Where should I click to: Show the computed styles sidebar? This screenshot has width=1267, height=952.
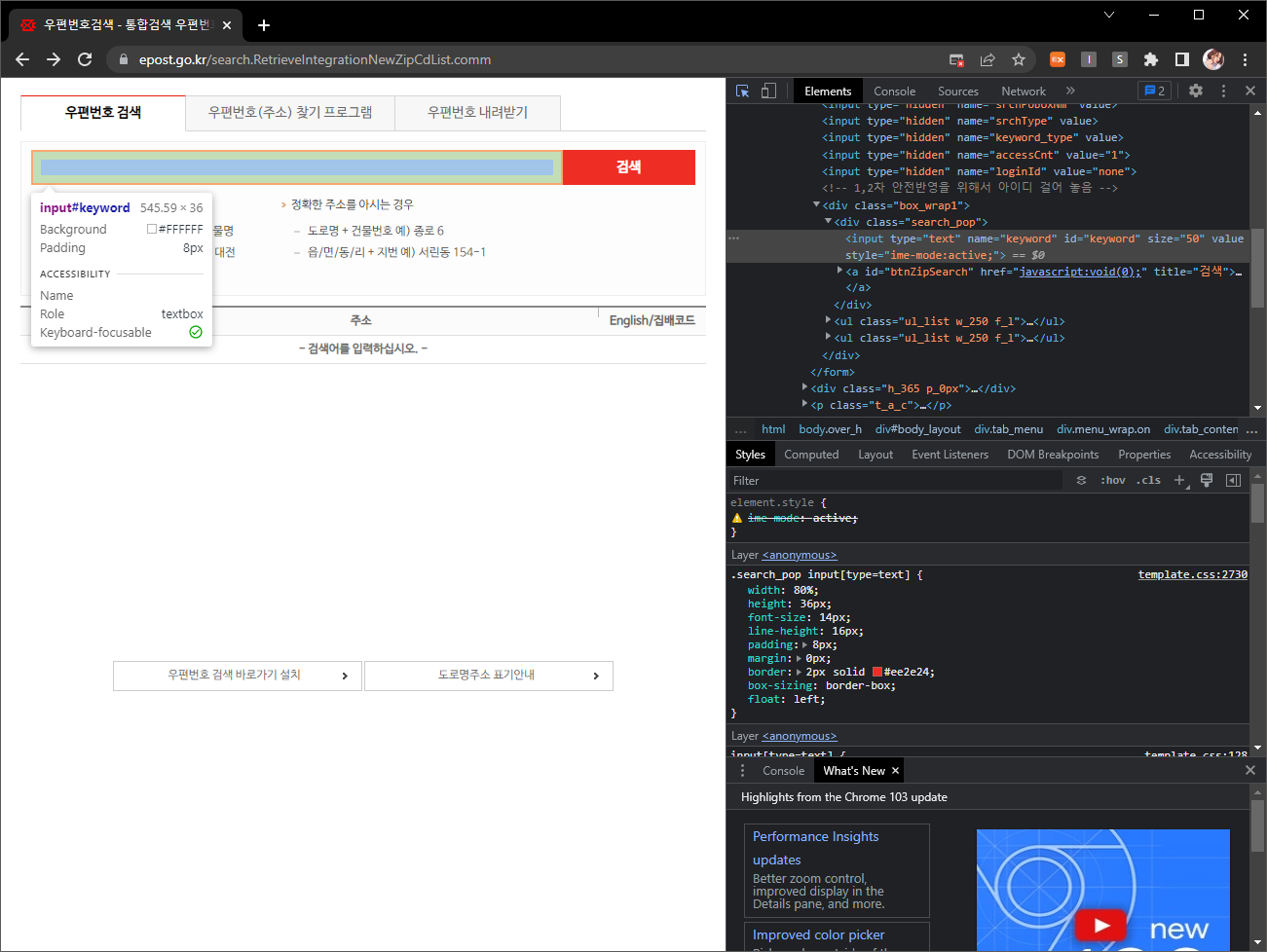tap(1233, 480)
